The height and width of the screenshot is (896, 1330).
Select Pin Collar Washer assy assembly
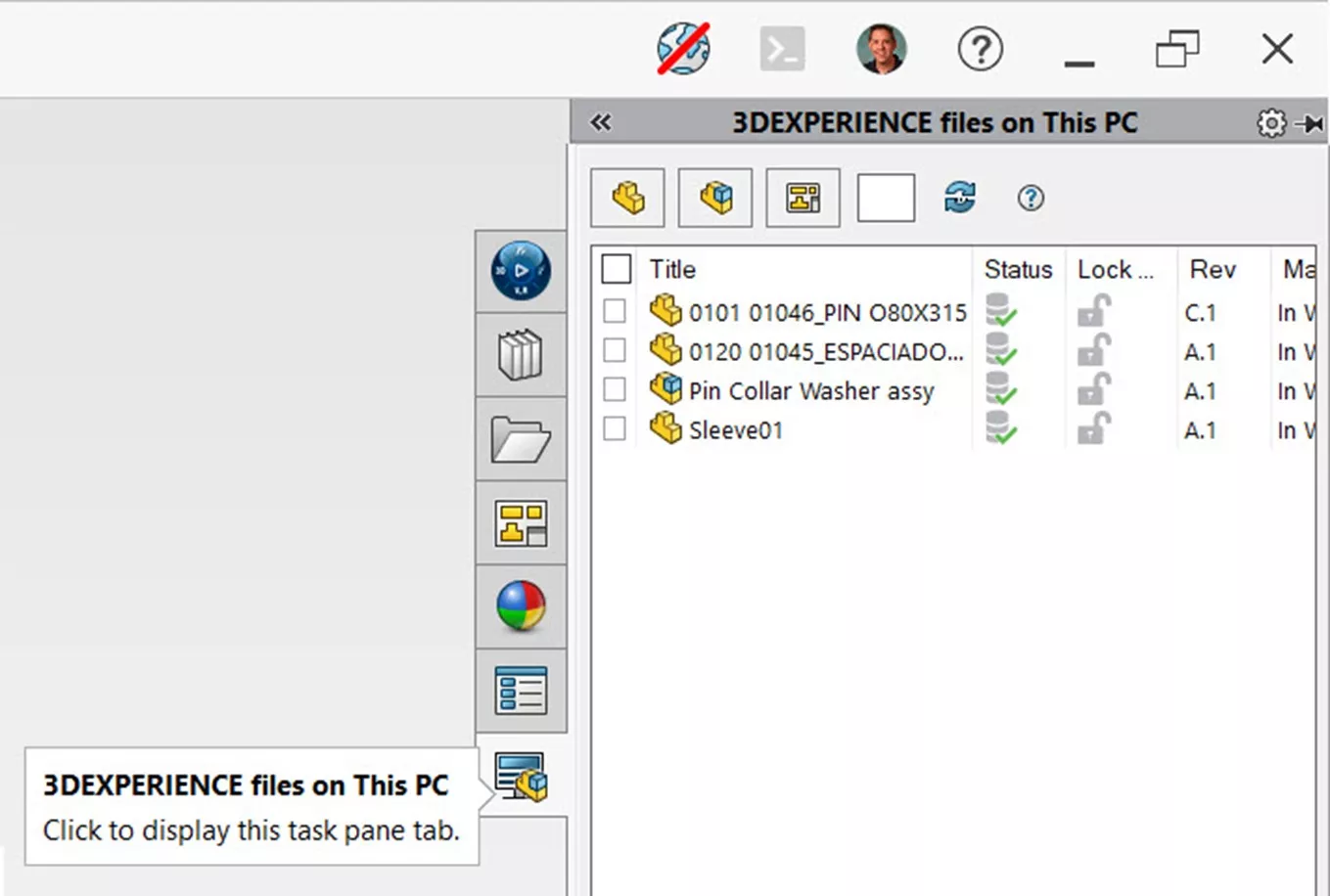(x=811, y=391)
